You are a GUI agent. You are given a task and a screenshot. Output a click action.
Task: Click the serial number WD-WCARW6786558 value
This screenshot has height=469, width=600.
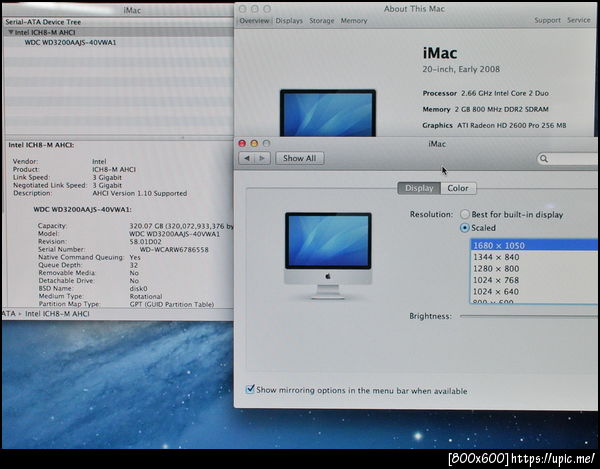click(174, 249)
